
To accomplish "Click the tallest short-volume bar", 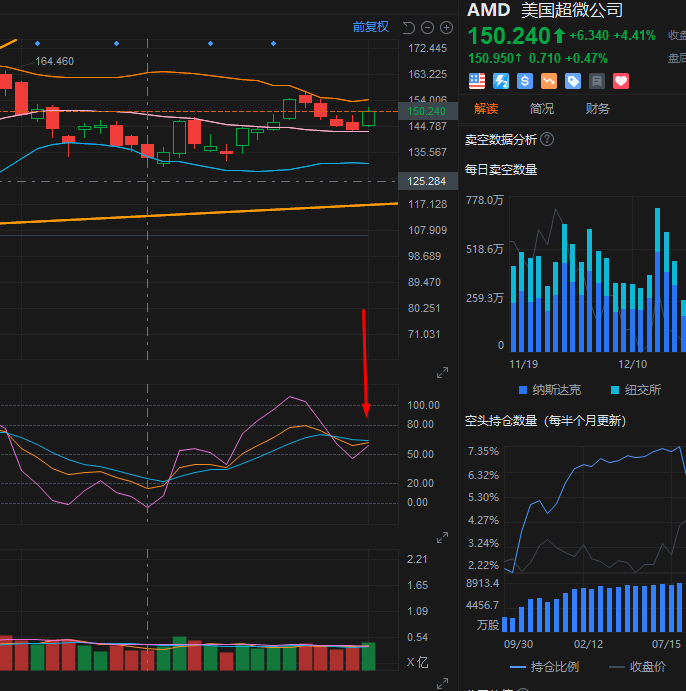I will click(657, 280).
